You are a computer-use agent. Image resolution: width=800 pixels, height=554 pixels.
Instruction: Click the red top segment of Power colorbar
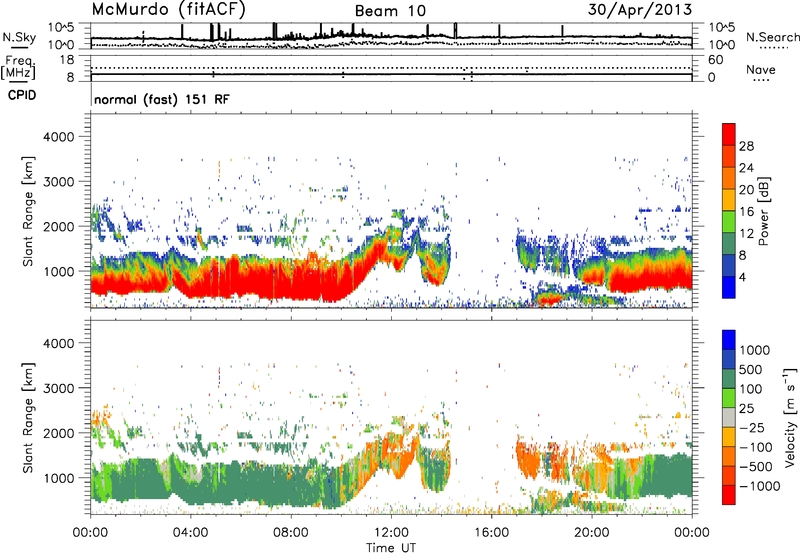click(729, 135)
